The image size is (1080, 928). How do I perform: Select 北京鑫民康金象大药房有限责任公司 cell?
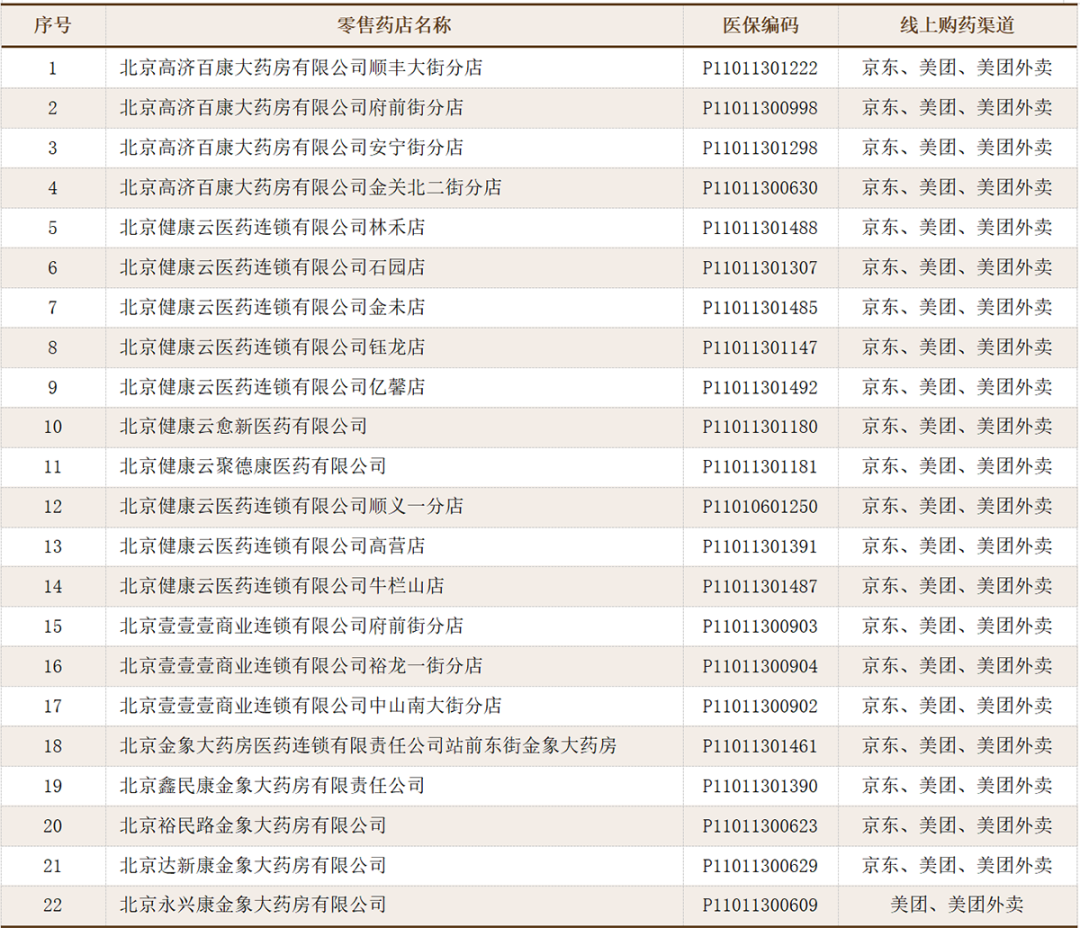272,786
